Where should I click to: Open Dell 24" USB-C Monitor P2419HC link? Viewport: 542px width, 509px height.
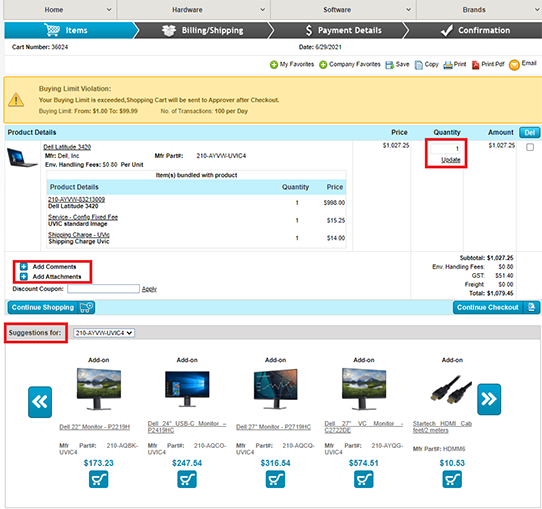pyautogui.click(x=187, y=427)
